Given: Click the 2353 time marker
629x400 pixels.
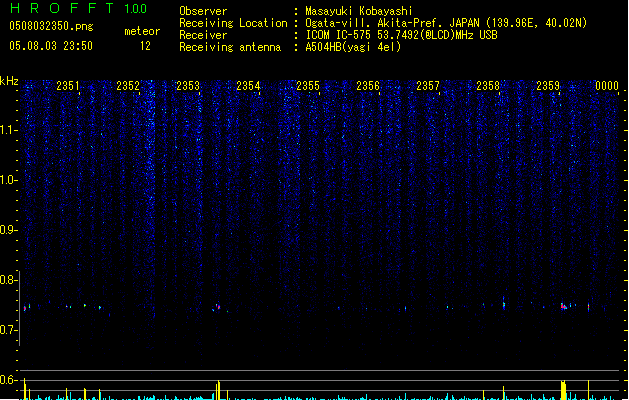Looking at the screenshot, I should (188, 86).
